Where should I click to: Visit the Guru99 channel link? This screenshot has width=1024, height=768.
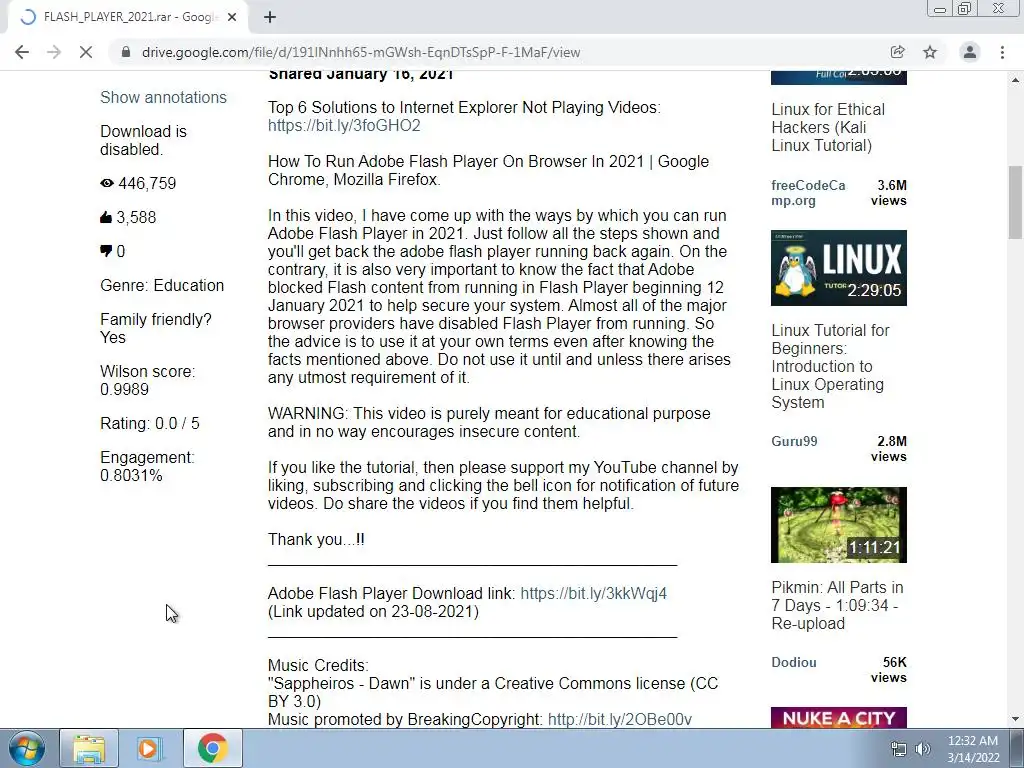point(794,441)
